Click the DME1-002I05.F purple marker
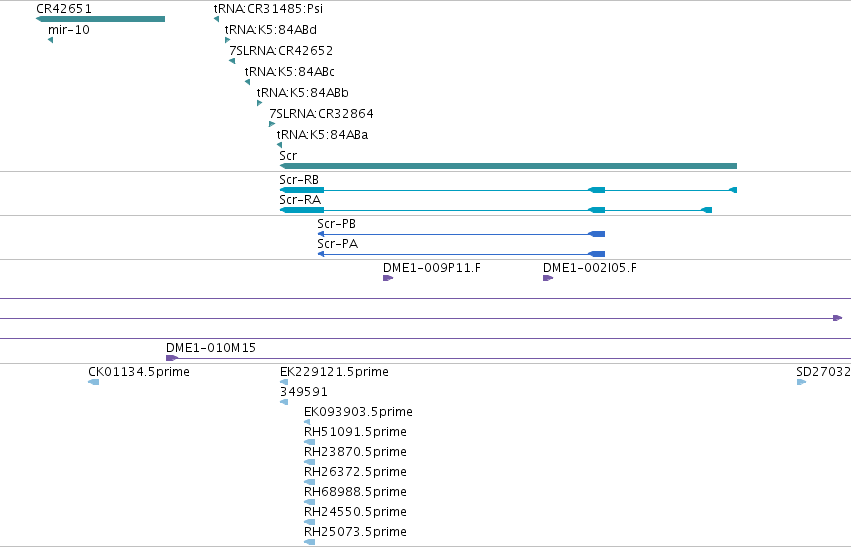The image size is (851, 547). point(548,278)
